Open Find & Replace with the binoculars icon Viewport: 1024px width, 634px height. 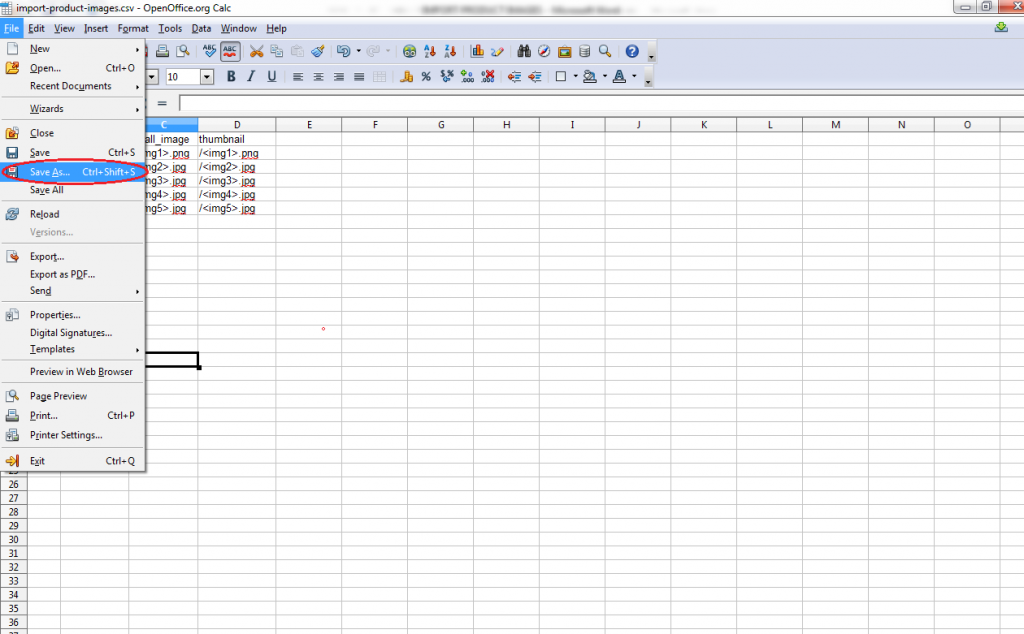point(523,51)
